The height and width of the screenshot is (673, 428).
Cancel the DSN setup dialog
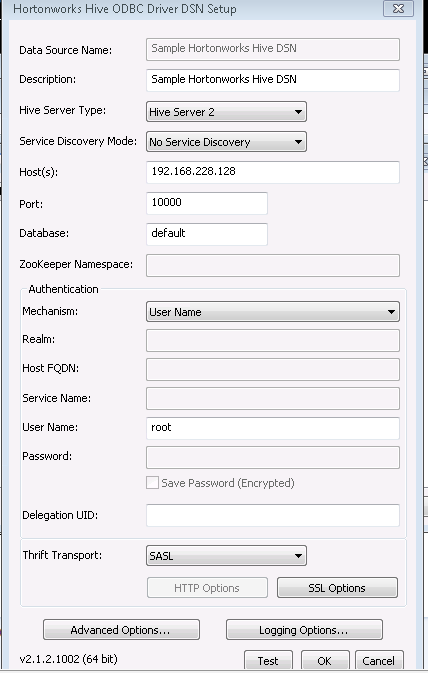[x=379, y=661]
